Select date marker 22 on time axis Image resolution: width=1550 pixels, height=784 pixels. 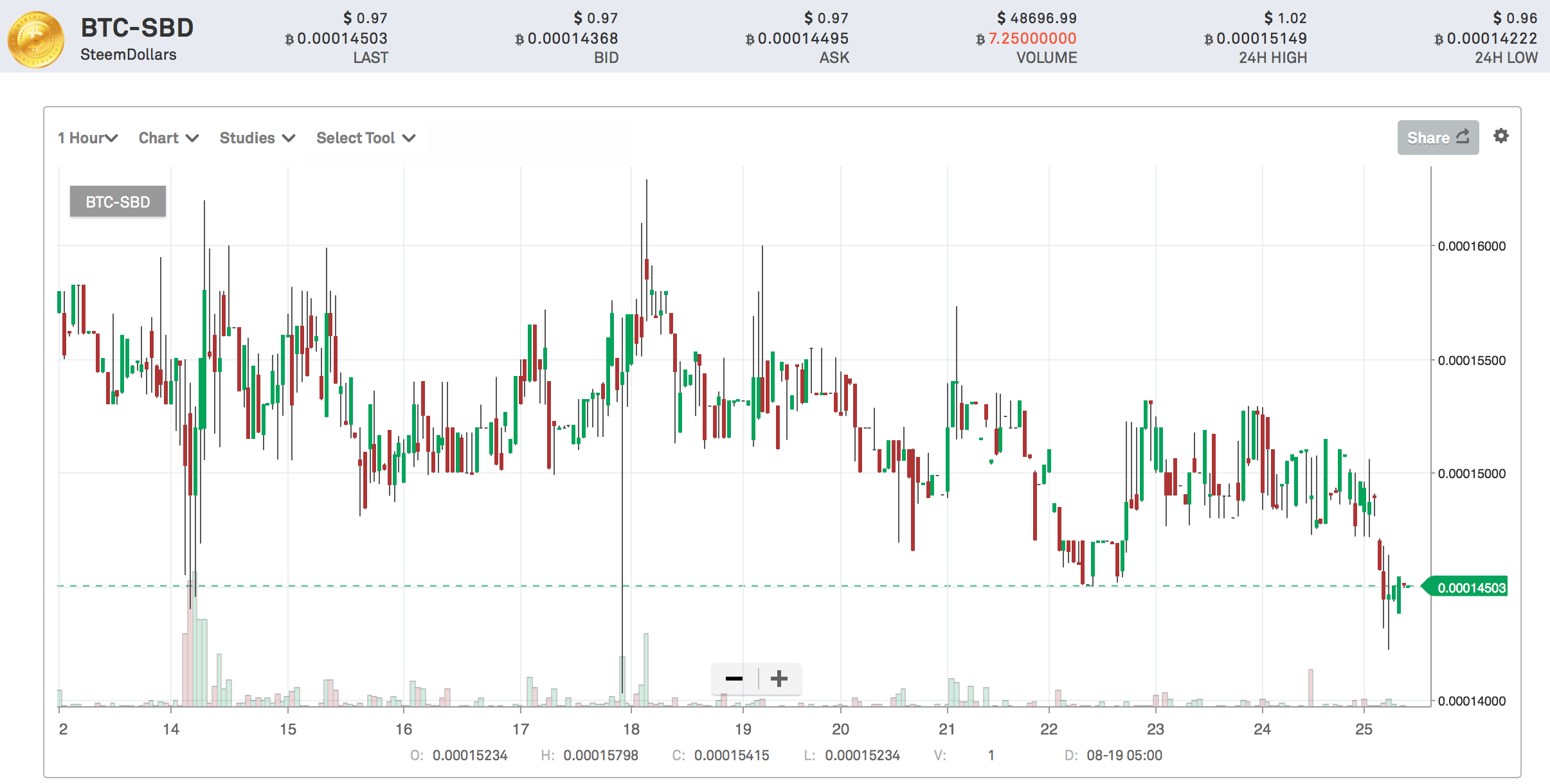coord(1049,729)
